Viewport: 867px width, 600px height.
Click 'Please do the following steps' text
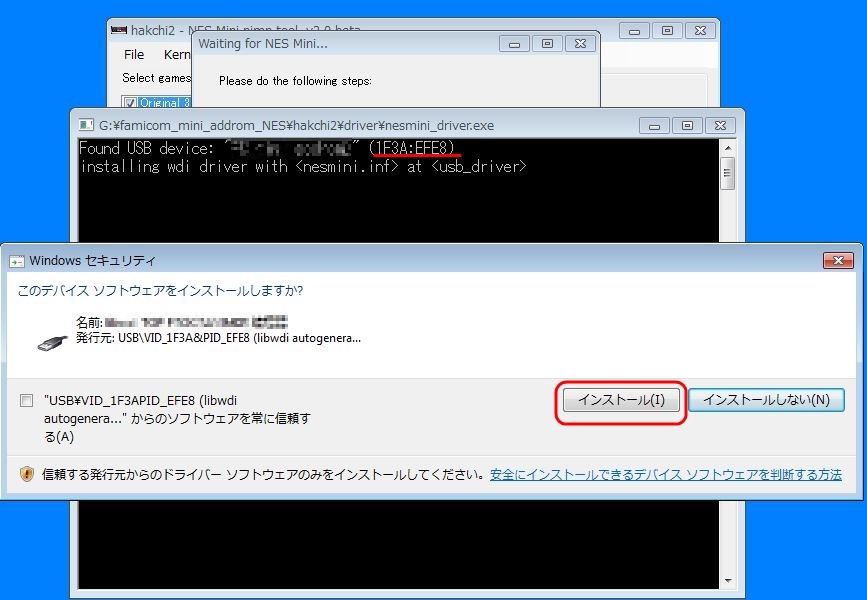point(295,81)
